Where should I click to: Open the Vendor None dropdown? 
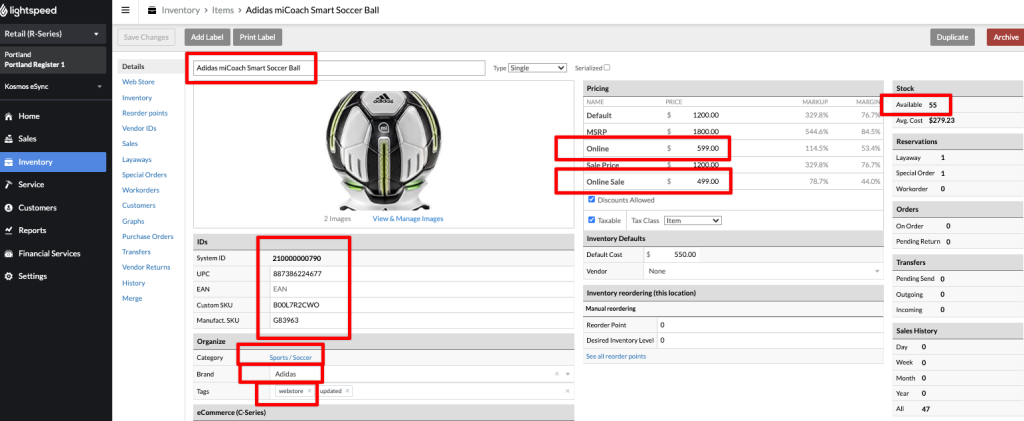tap(764, 271)
